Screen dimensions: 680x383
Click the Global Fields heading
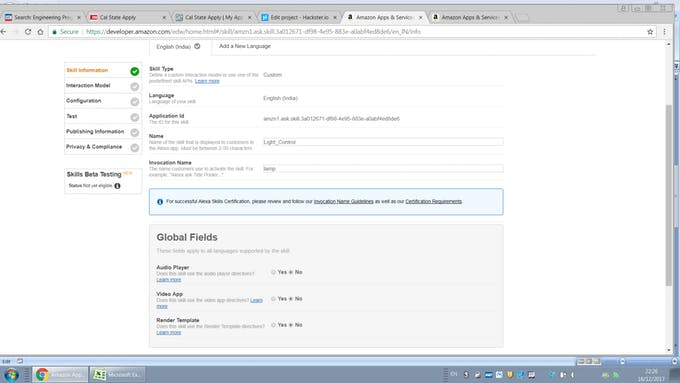[x=187, y=237]
